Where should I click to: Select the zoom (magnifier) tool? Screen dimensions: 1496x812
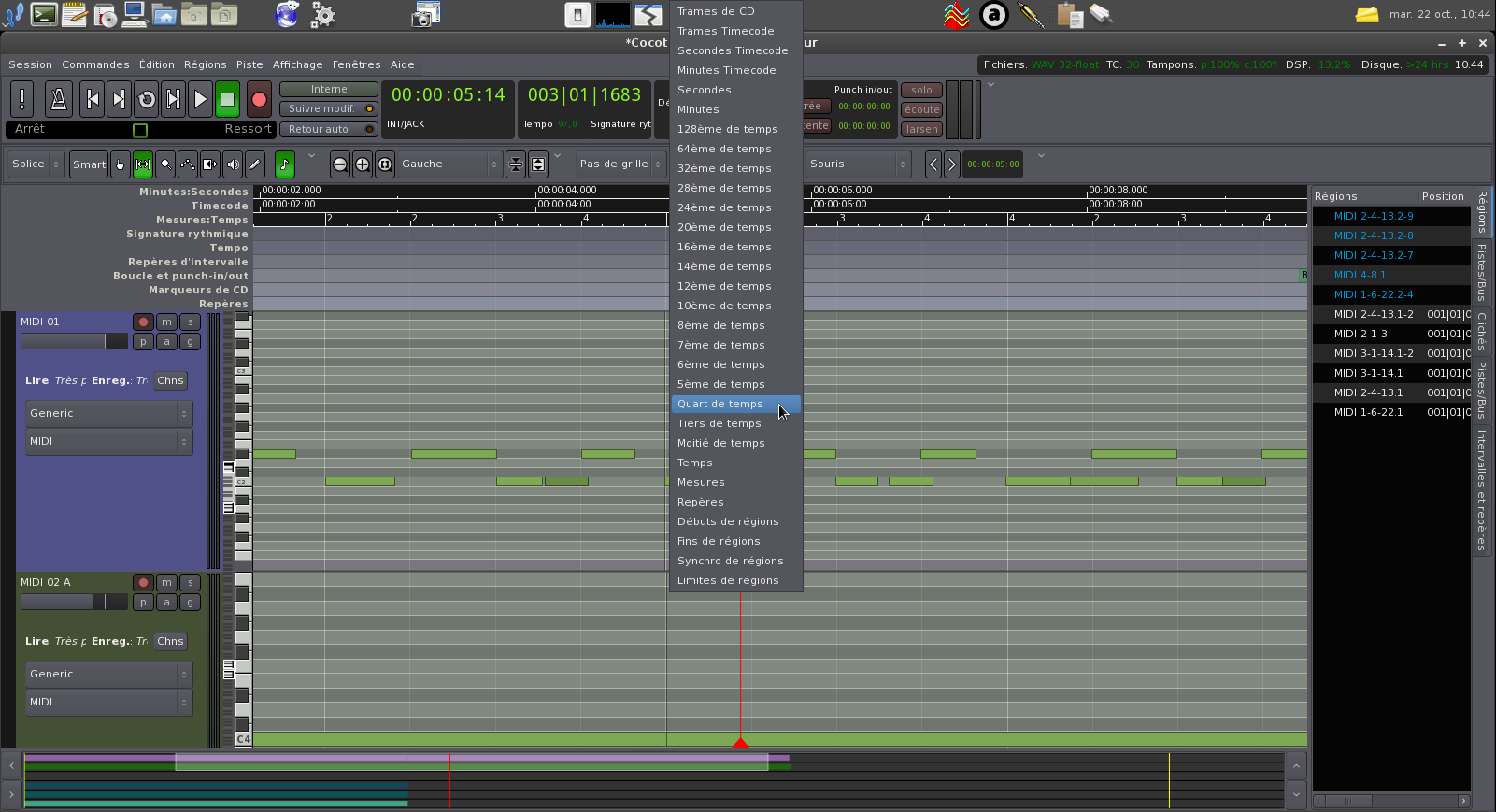tap(165, 164)
